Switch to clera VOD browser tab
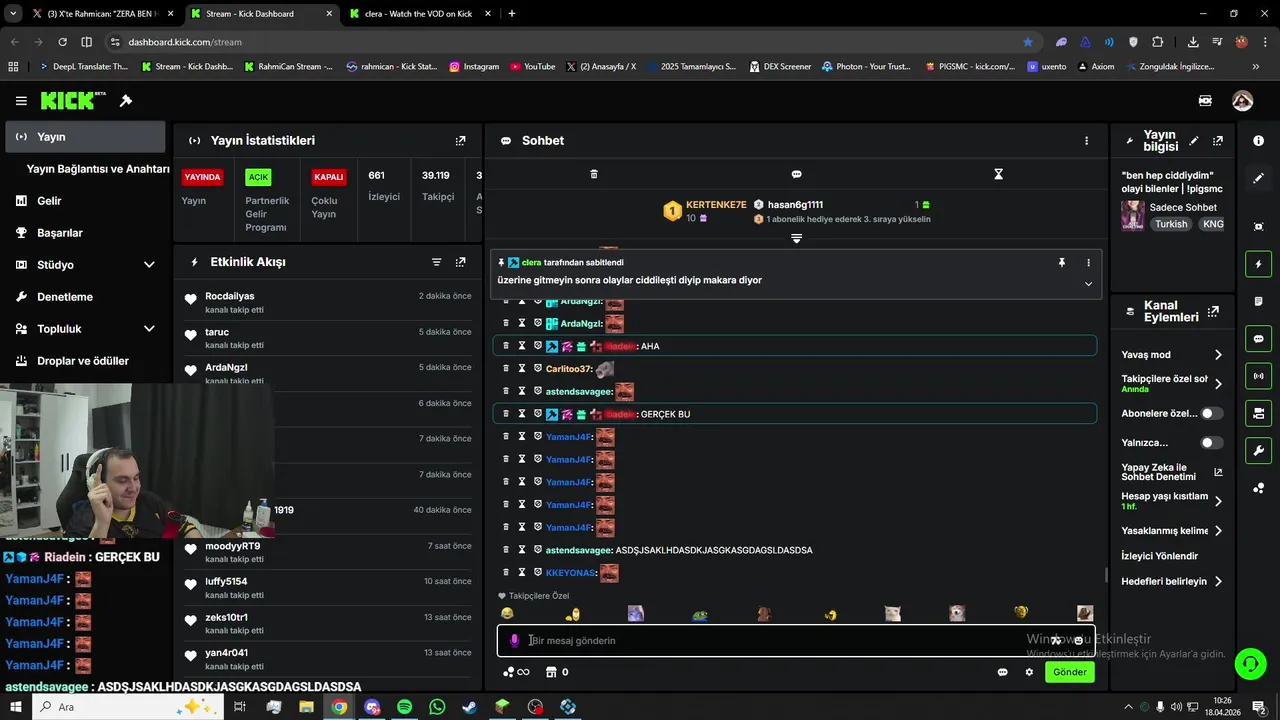 coord(418,14)
